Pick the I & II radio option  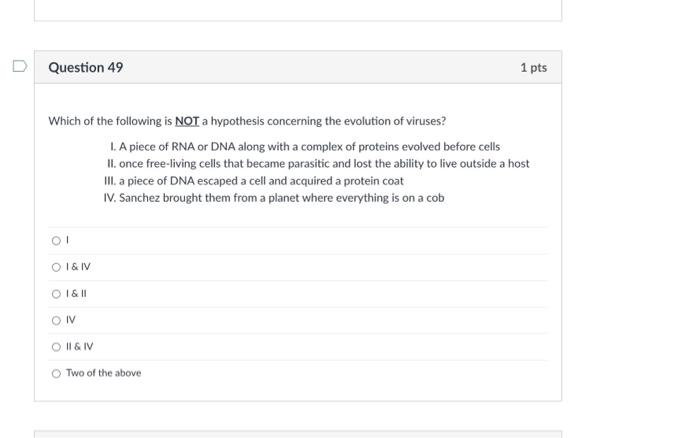(56, 294)
